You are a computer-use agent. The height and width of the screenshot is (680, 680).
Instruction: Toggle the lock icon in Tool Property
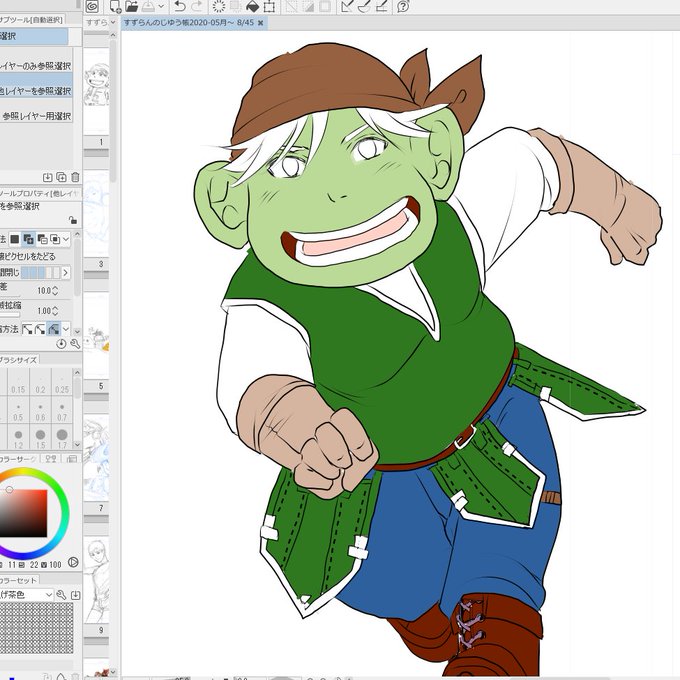(x=73, y=220)
